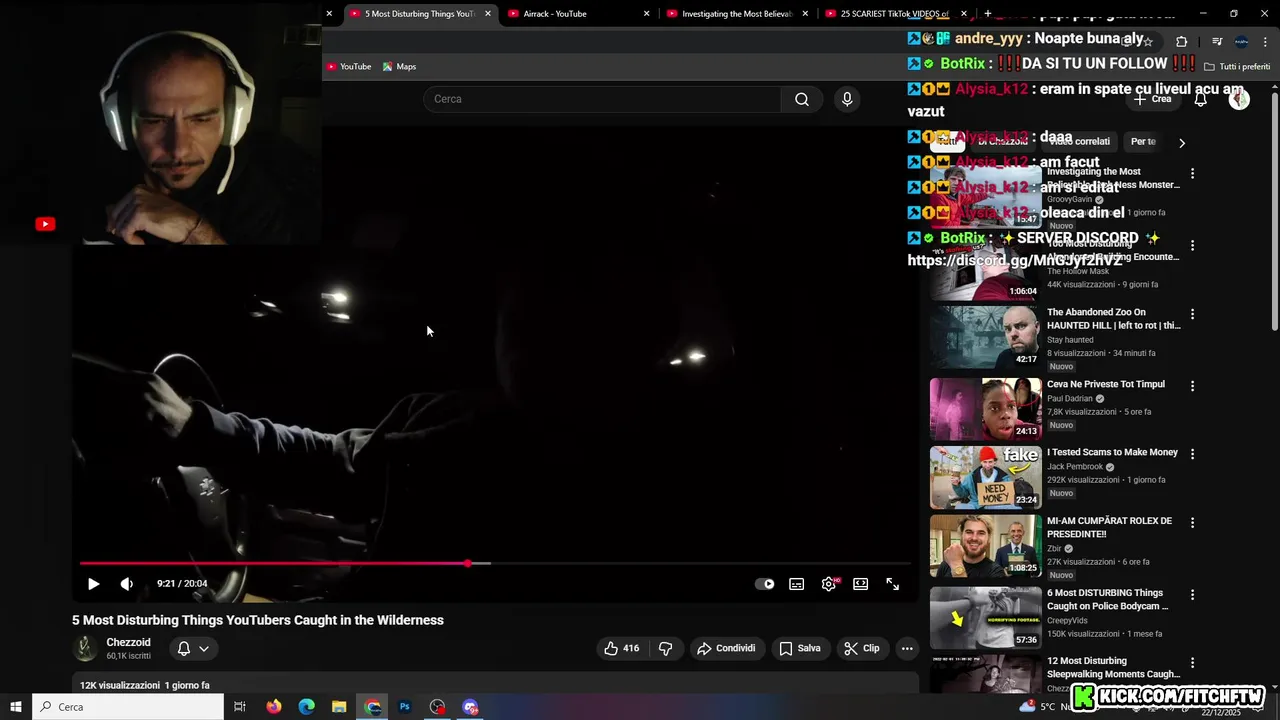
Task: Open the Chrome three-dot menu
Action: (x=1266, y=41)
